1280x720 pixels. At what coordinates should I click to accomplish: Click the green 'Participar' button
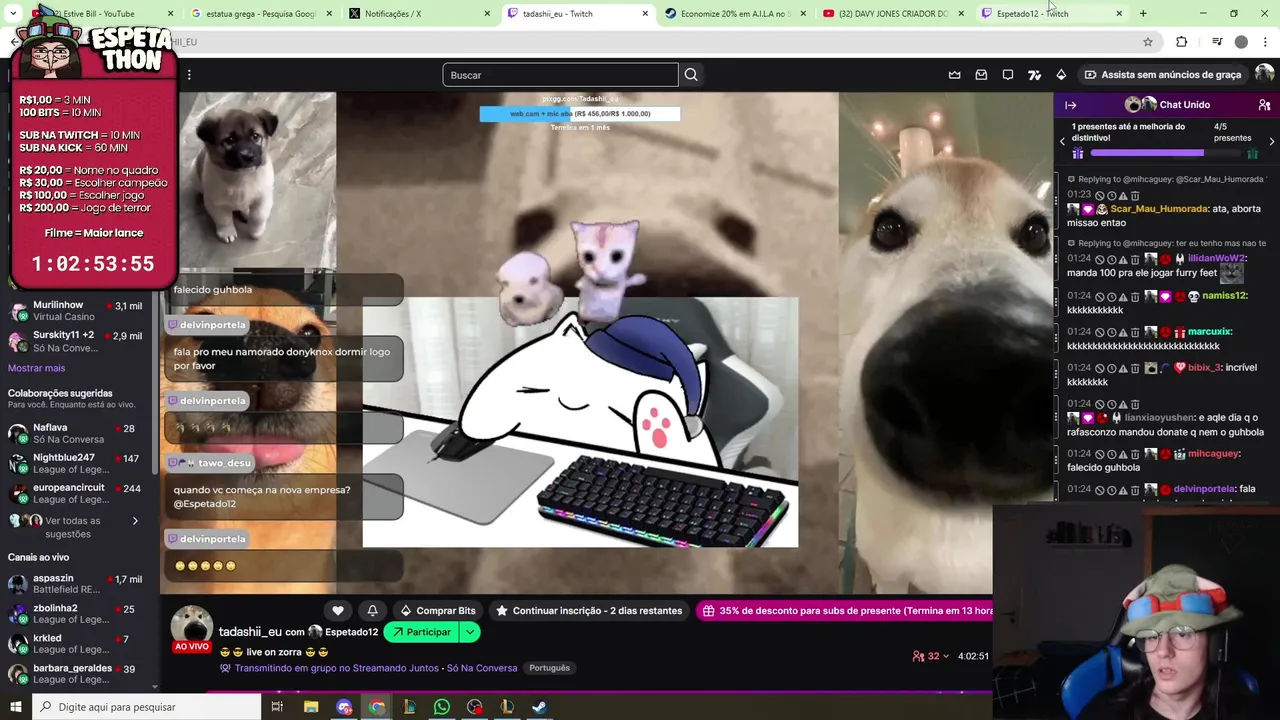pyautogui.click(x=421, y=632)
